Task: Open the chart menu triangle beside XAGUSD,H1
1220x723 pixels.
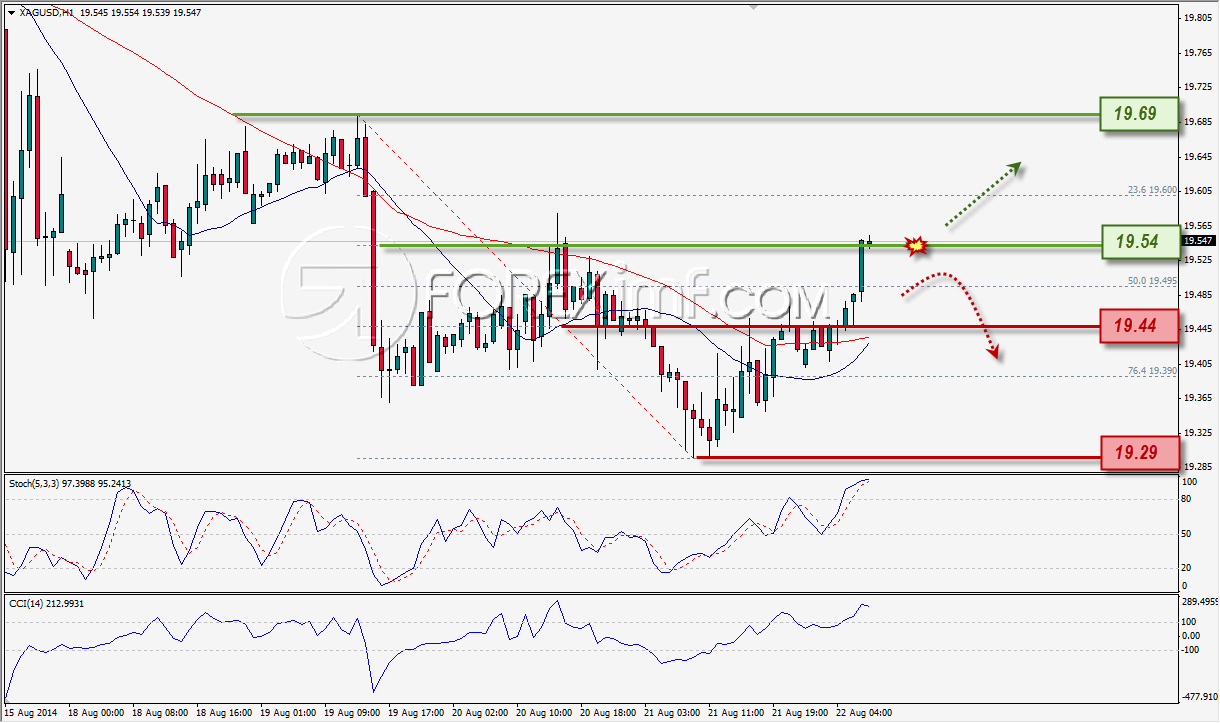Action: (11, 13)
